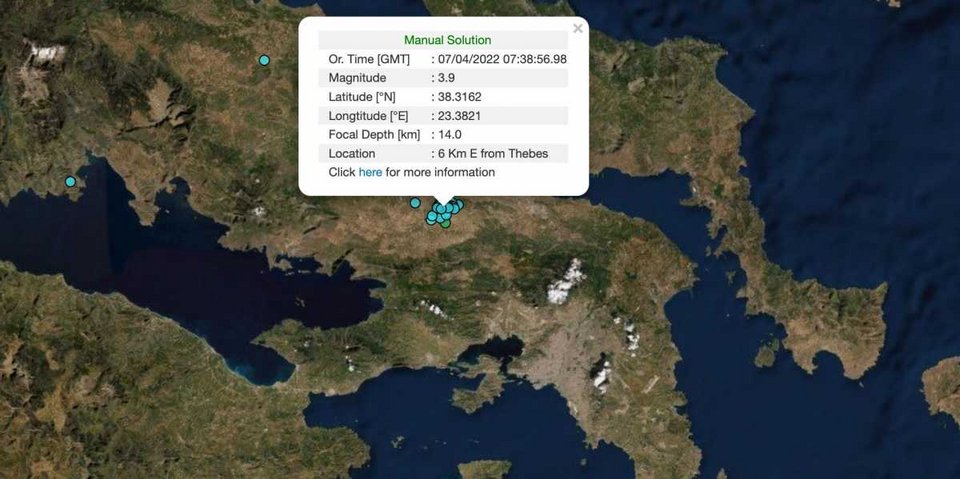The height and width of the screenshot is (479, 960).
Task: Click the longitude value 23.3821
Action: click(x=460, y=116)
